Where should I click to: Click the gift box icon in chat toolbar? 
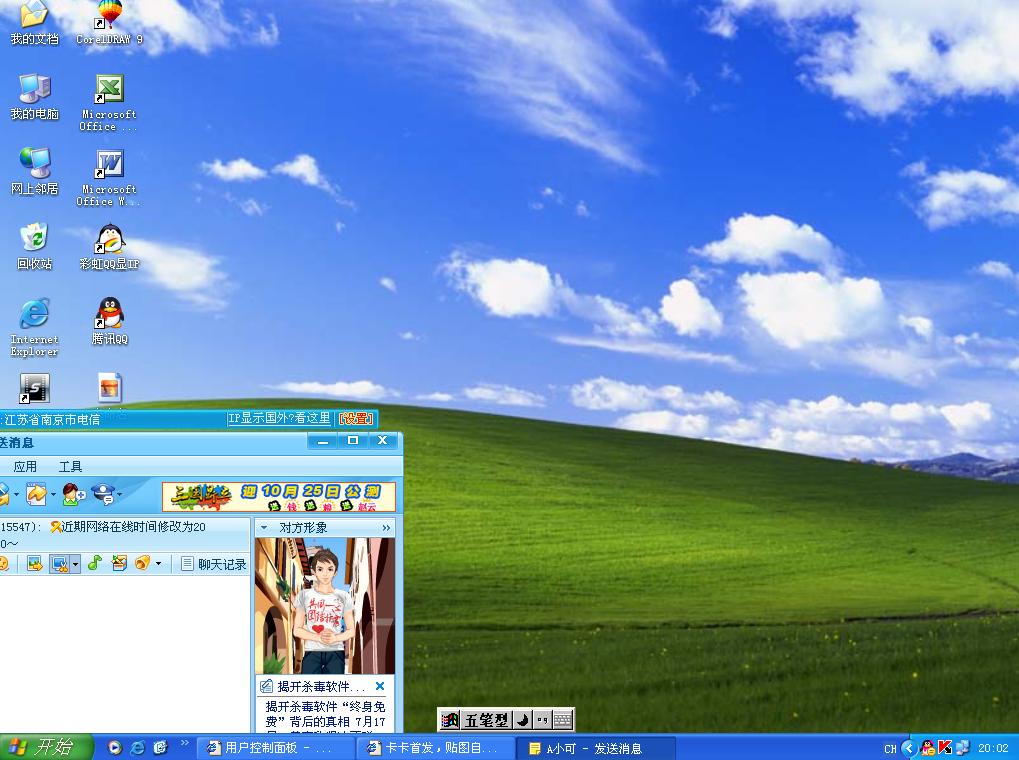pyautogui.click(x=119, y=563)
